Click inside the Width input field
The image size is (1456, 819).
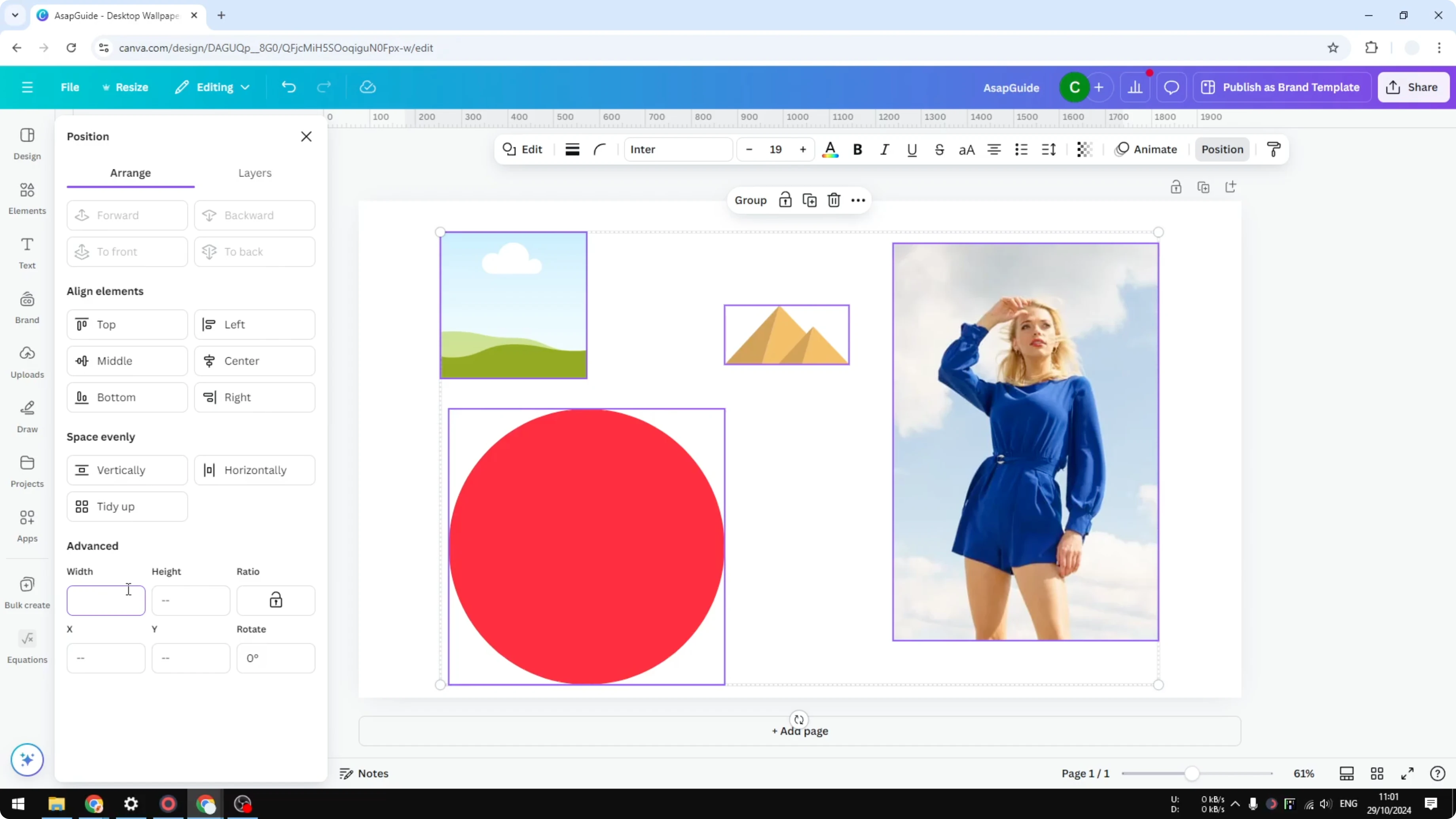(x=106, y=600)
